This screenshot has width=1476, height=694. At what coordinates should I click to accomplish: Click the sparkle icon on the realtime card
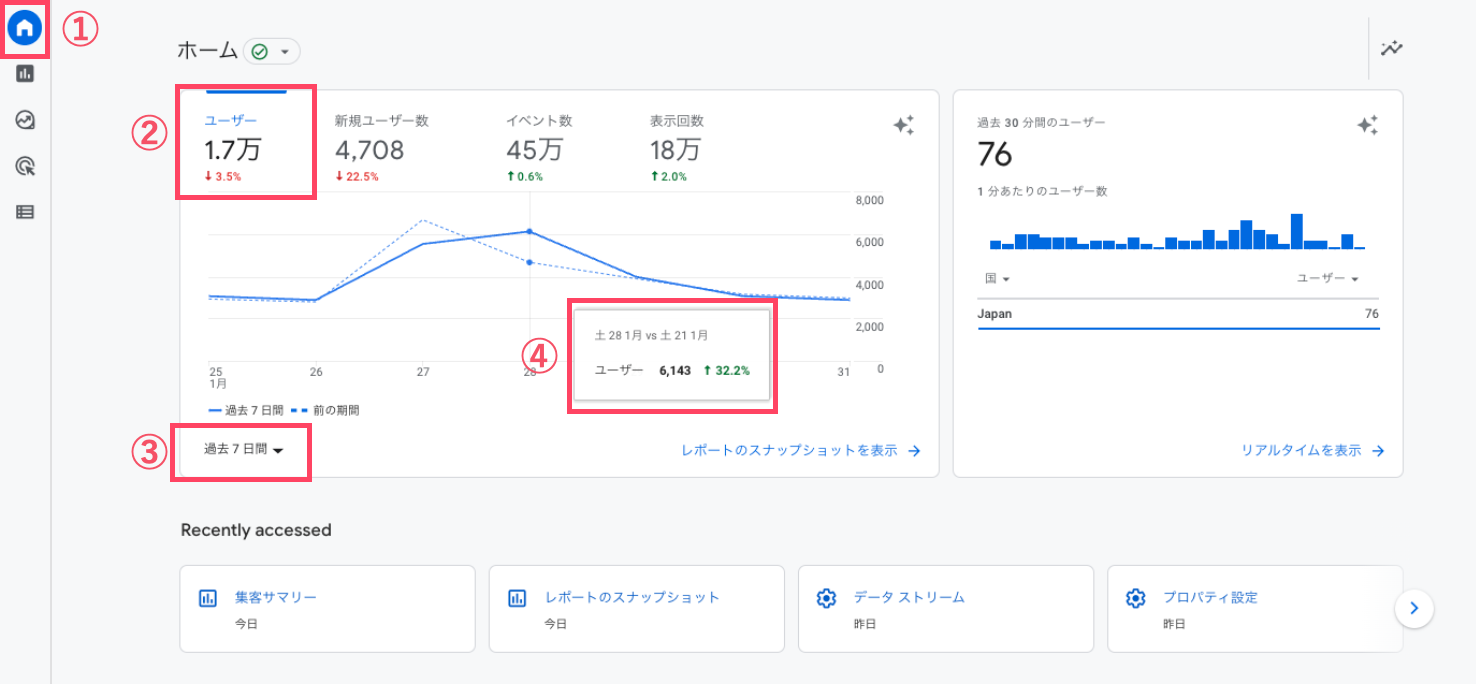1367,125
